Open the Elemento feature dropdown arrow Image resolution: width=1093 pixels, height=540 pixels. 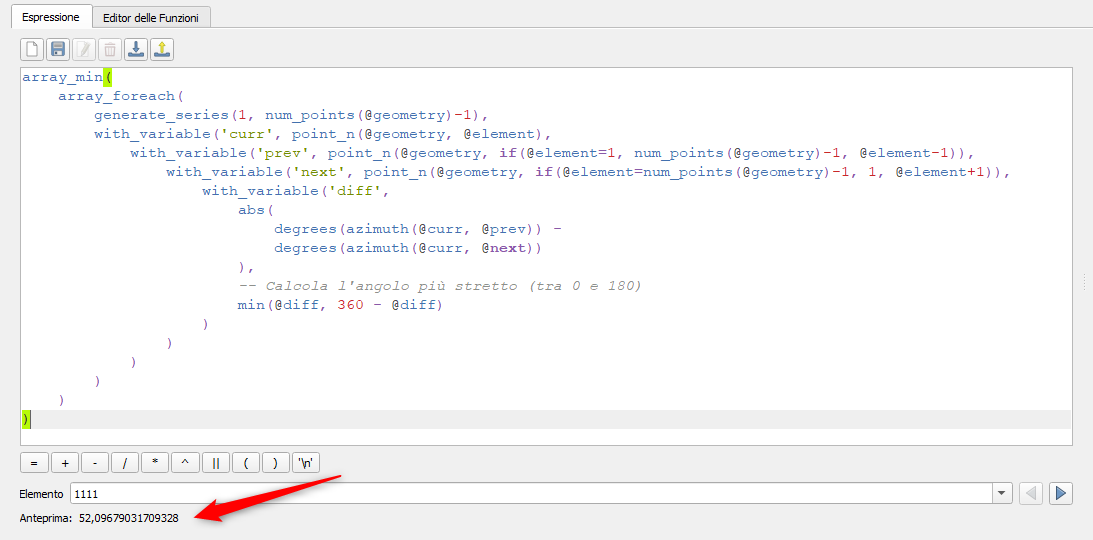click(x=1002, y=493)
